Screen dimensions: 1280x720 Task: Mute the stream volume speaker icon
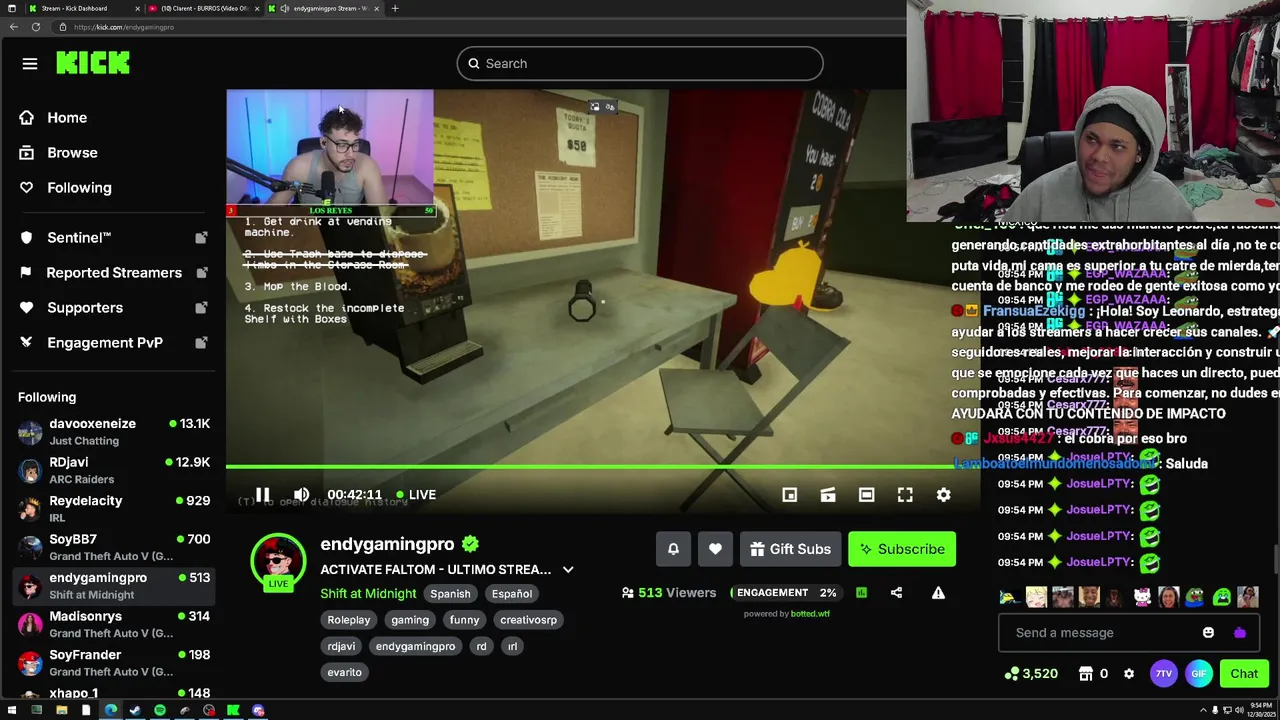pos(301,495)
